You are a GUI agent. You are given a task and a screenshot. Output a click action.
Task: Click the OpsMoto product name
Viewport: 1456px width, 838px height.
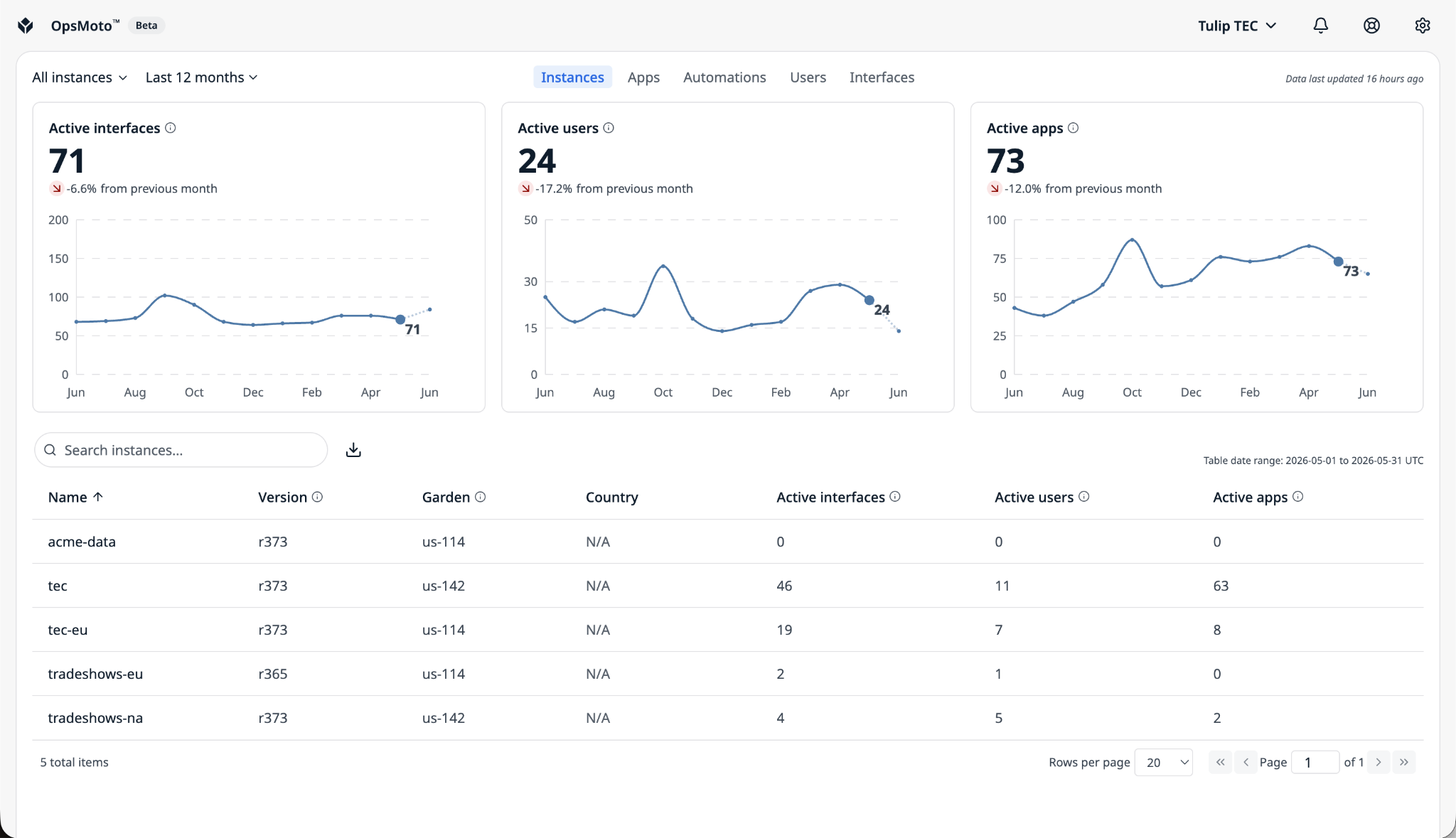85,26
